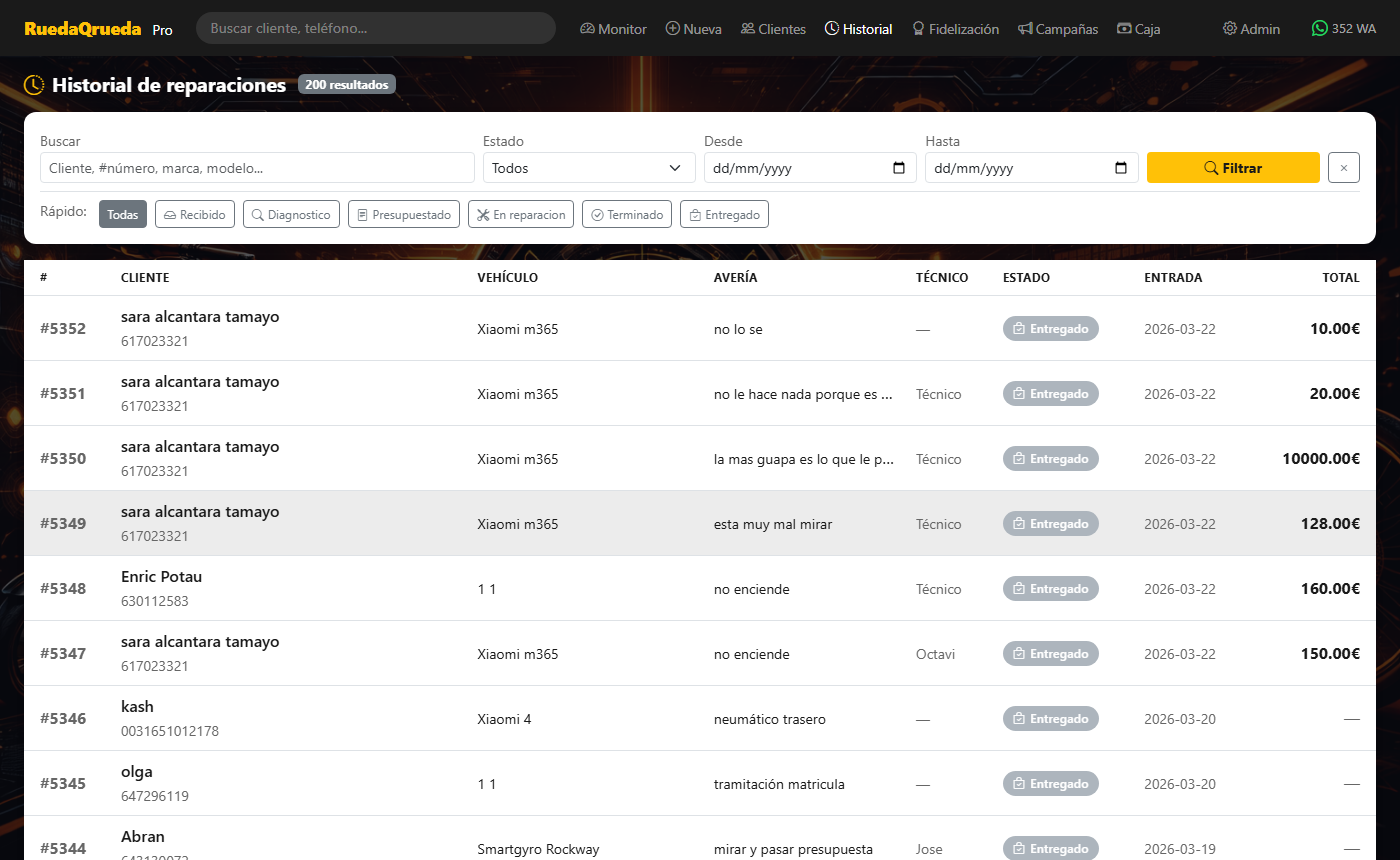Switch to the Clientes section

pos(773,29)
